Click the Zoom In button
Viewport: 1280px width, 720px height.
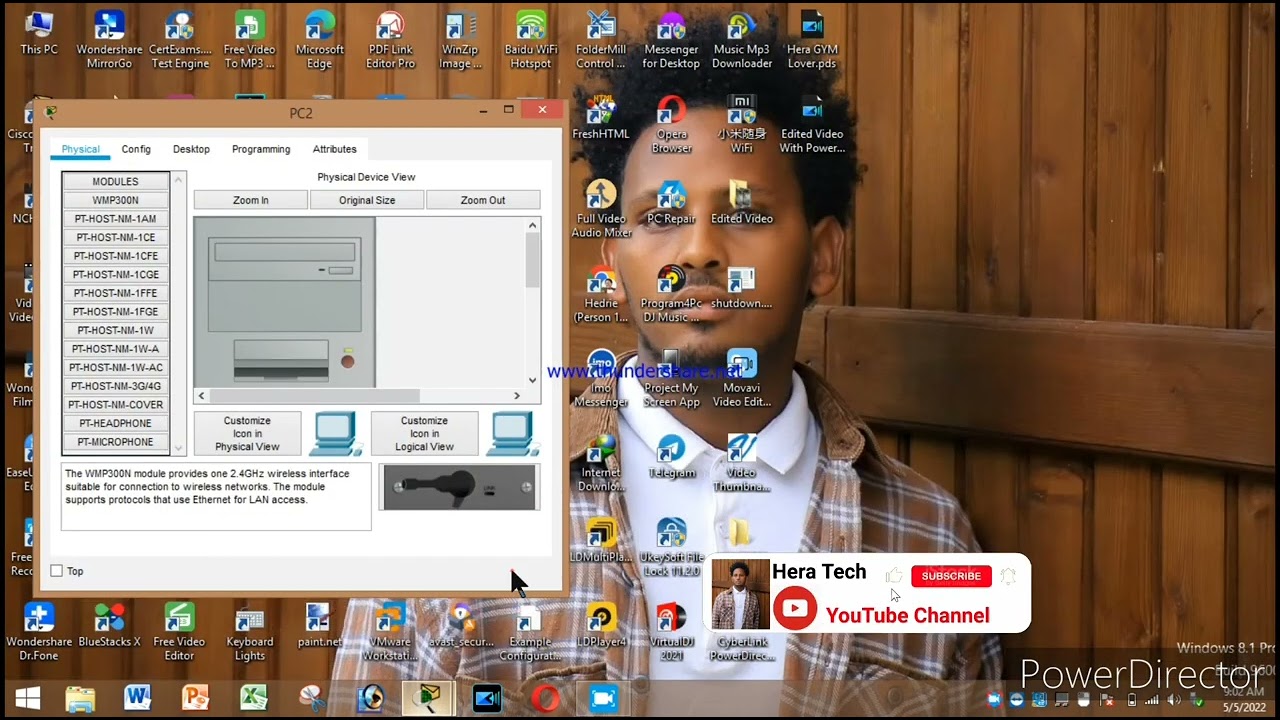click(251, 200)
